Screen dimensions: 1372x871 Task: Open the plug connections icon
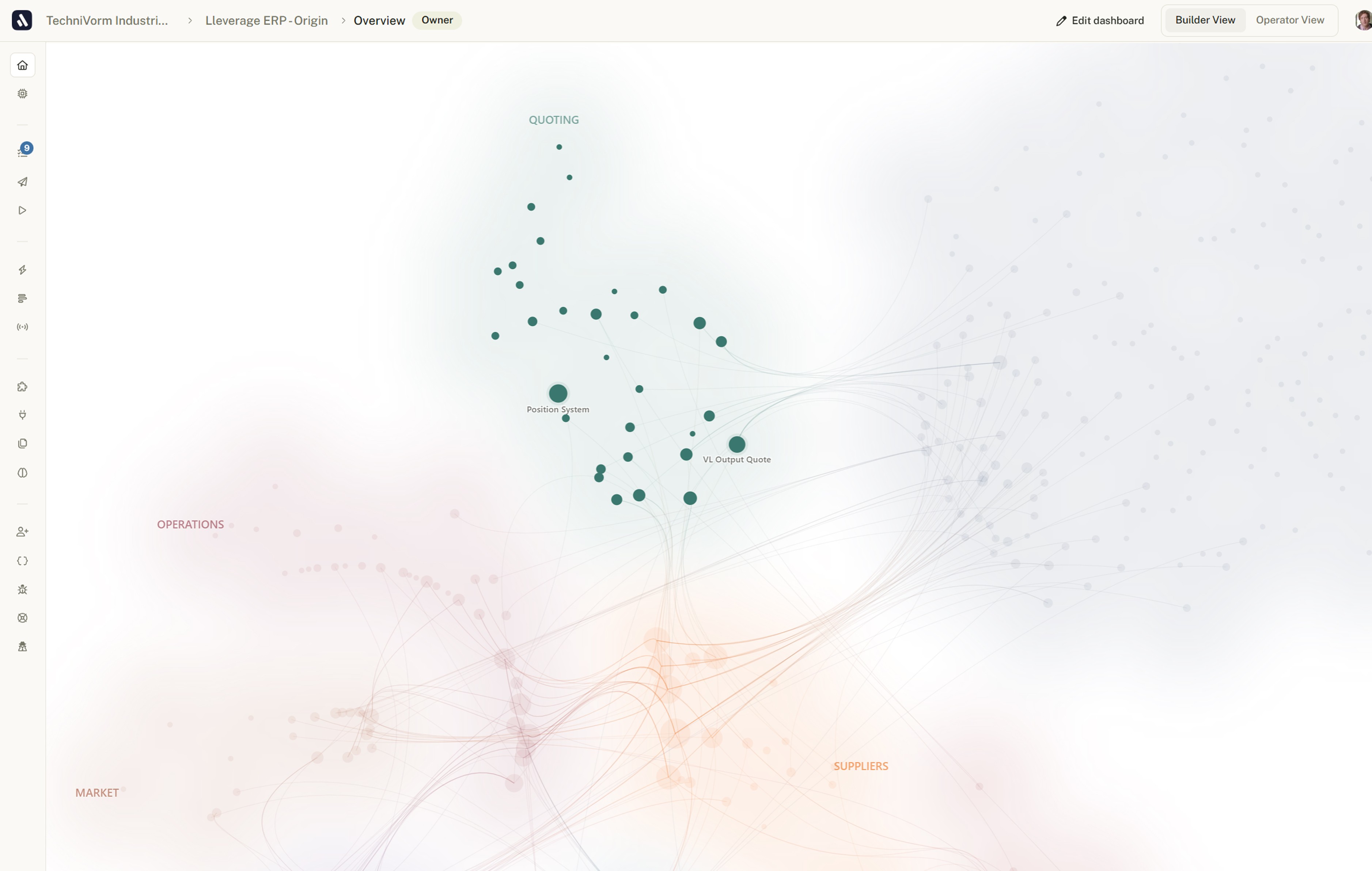tap(22, 415)
